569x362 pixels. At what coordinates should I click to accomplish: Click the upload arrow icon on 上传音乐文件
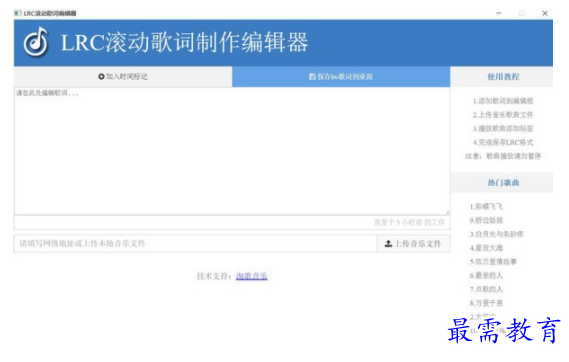tap(388, 243)
